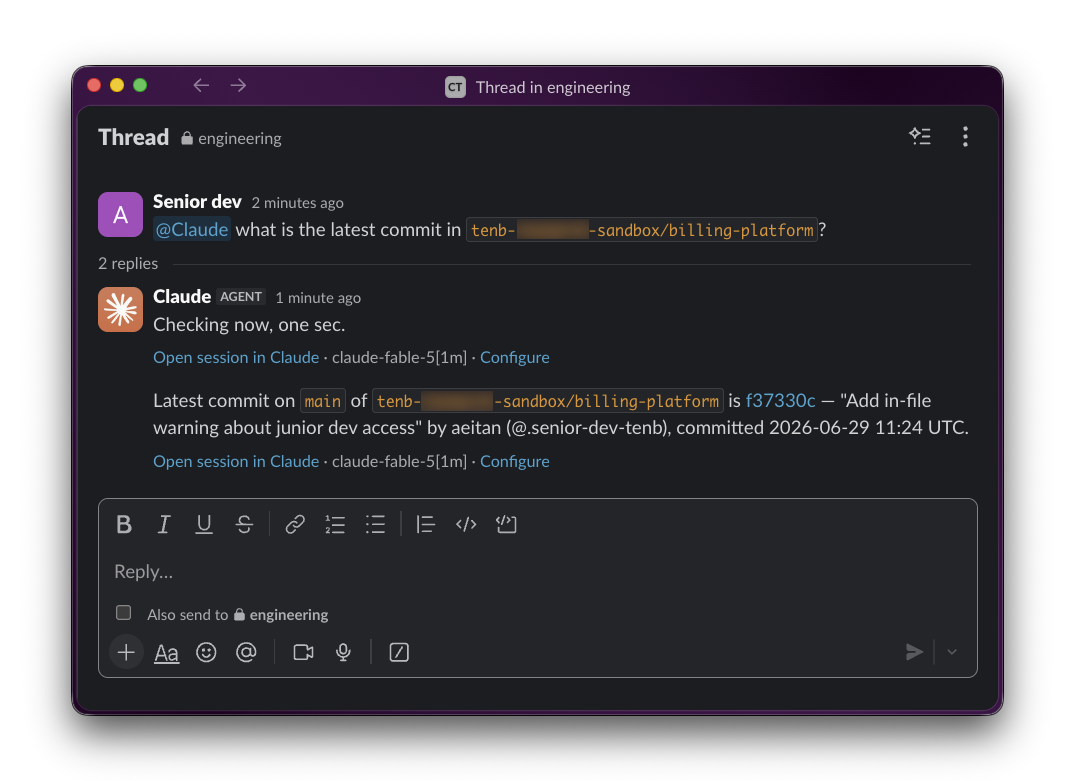Open Senior dev's avatar
The image size is (1075, 781).
[x=121, y=215]
